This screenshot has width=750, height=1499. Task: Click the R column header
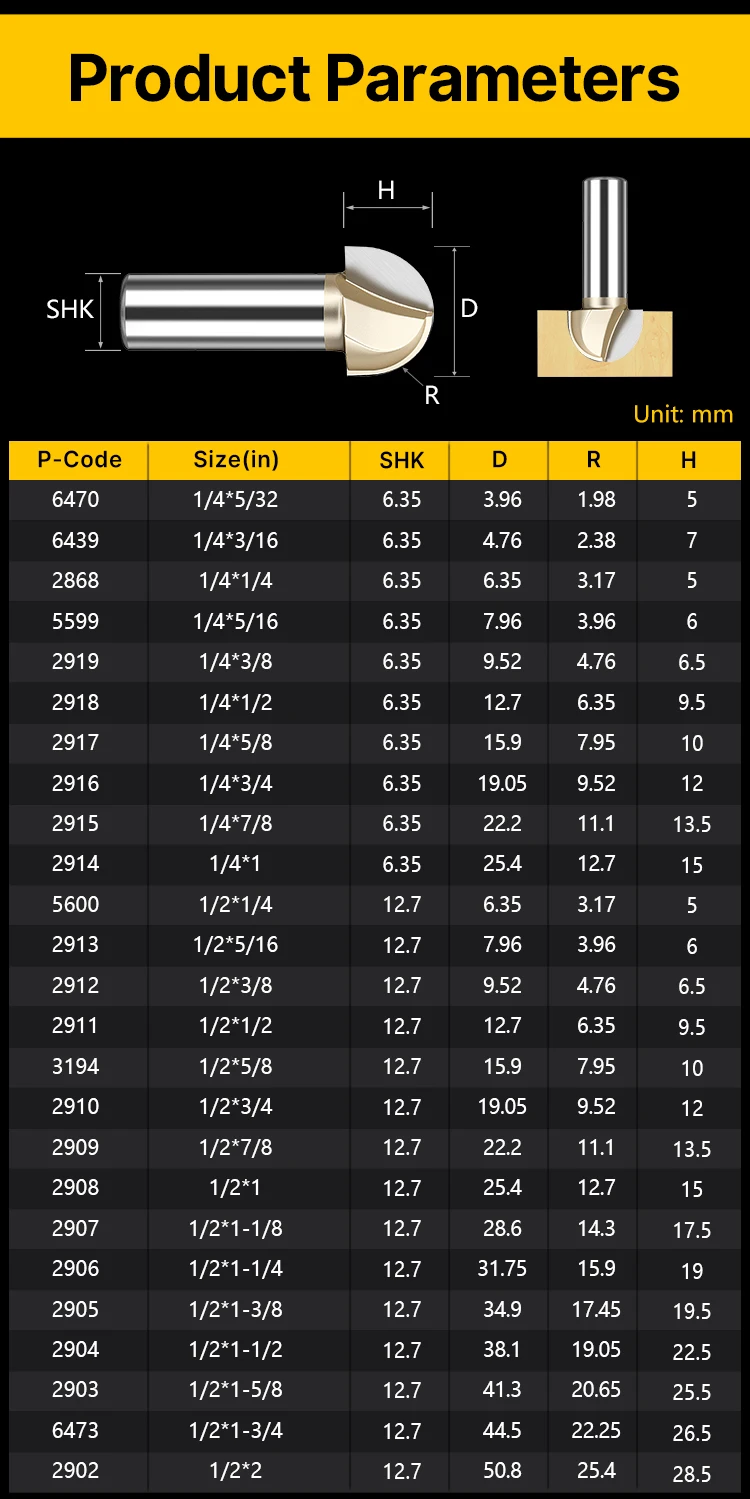(x=594, y=460)
